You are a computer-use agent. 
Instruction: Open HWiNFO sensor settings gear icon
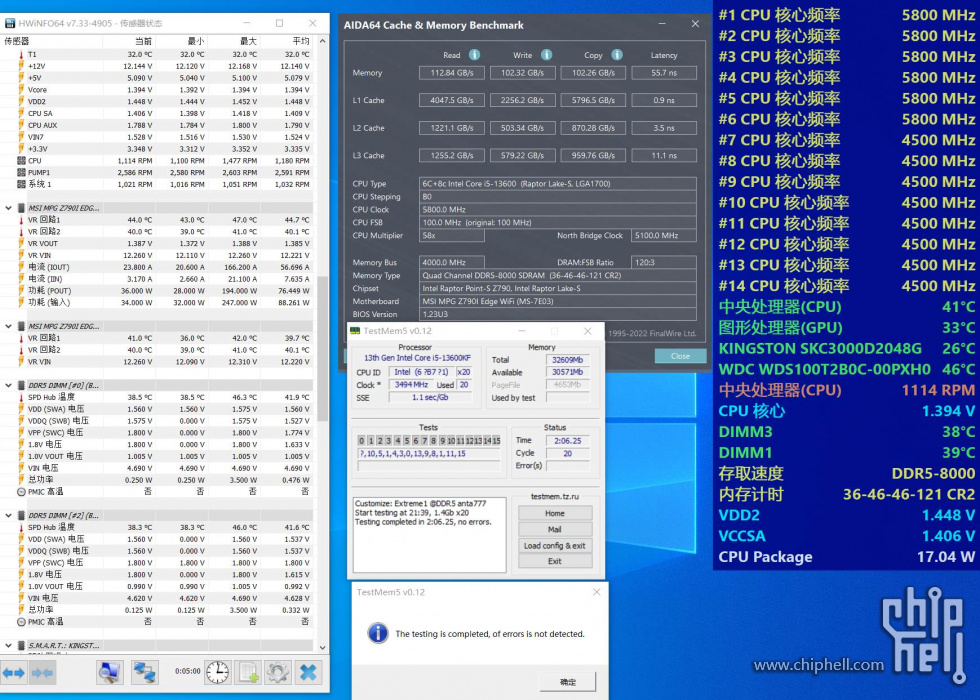pyautogui.click(x=277, y=672)
